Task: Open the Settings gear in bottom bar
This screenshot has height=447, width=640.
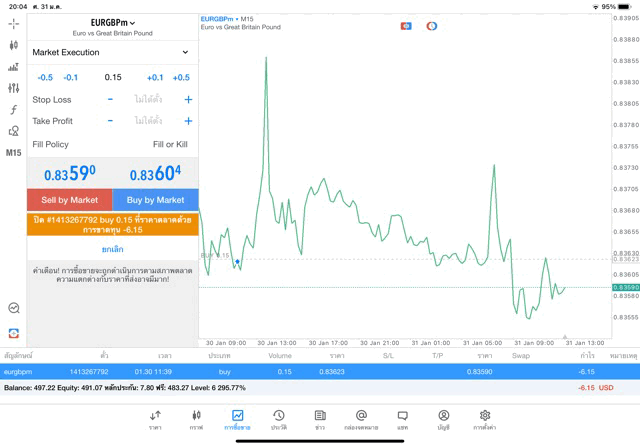Action: pyautogui.click(x=485, y=419)
